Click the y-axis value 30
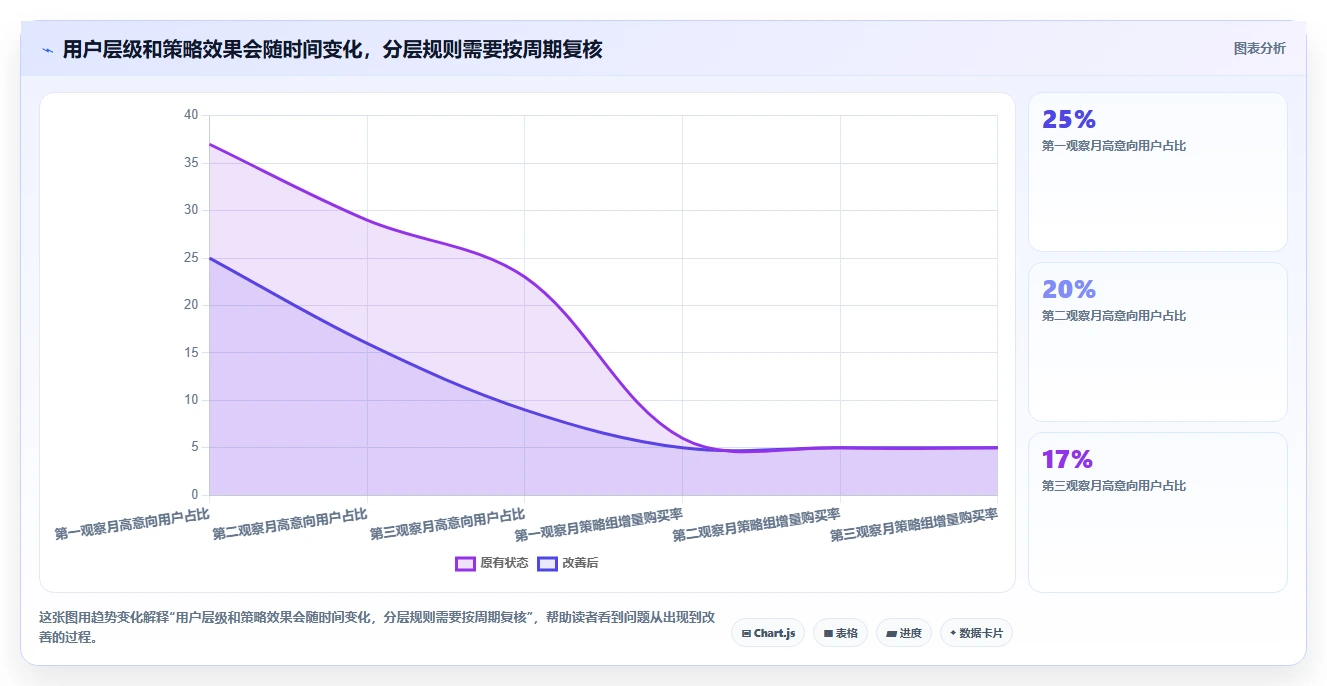Image resolution: width=1327 pixels, height=686 pixels. [191, 210]
